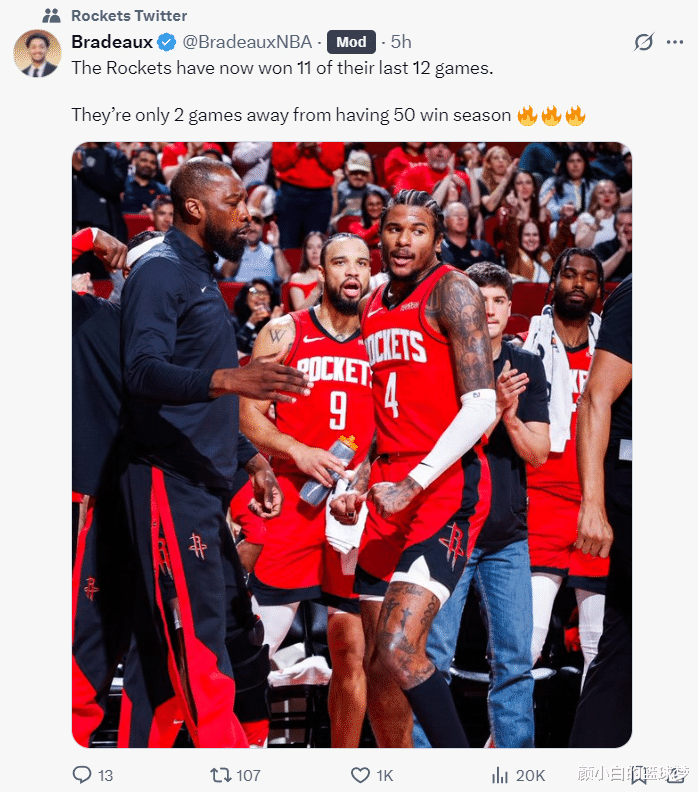This screenshot has width=698, height=792.
Task: Open view analytics bar chart icon
Action: coord(500,775)
